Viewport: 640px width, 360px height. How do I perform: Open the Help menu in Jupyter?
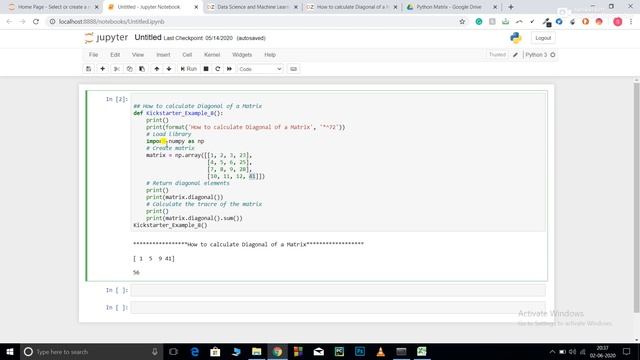pos(270,55)
